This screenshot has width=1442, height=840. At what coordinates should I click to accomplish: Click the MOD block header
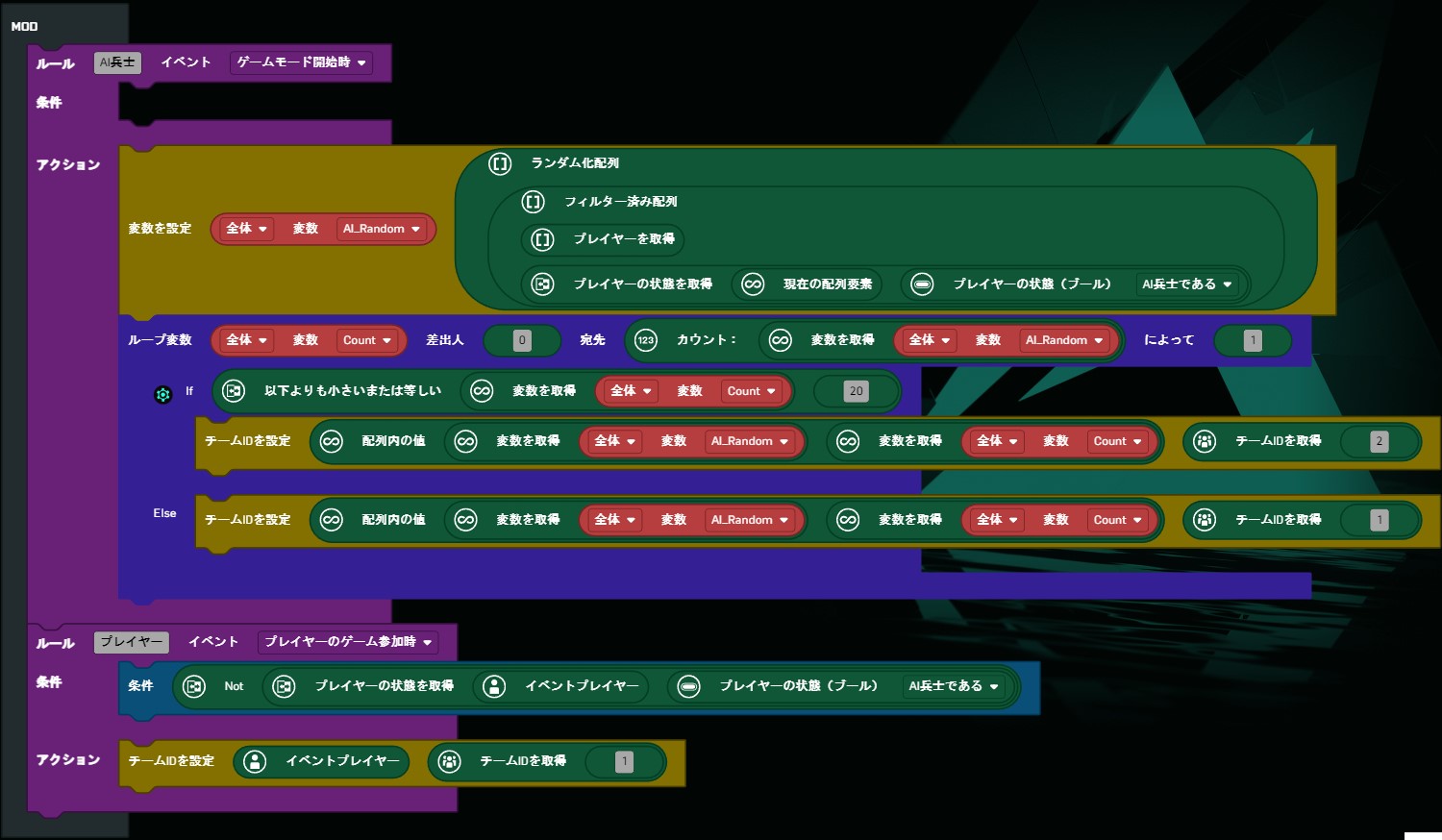click(25, 26)
